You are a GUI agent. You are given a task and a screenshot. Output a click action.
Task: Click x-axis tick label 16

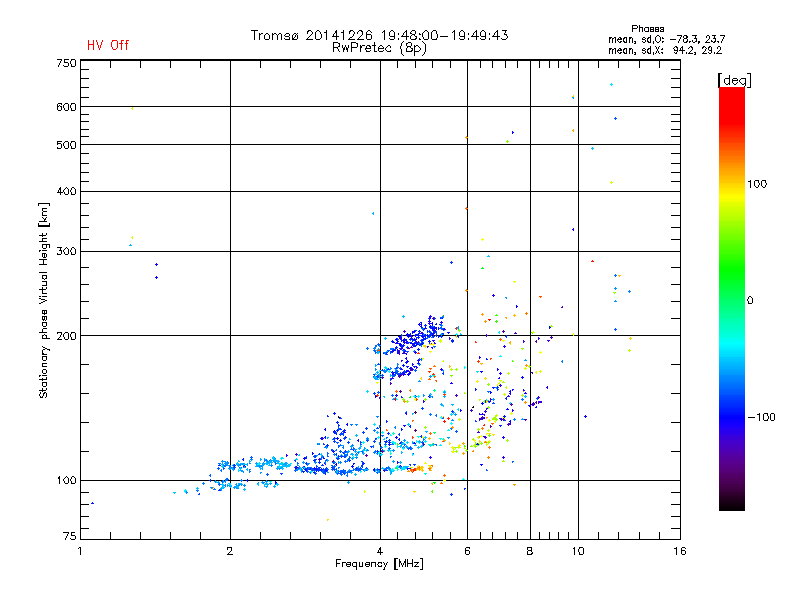coord(680,551)
